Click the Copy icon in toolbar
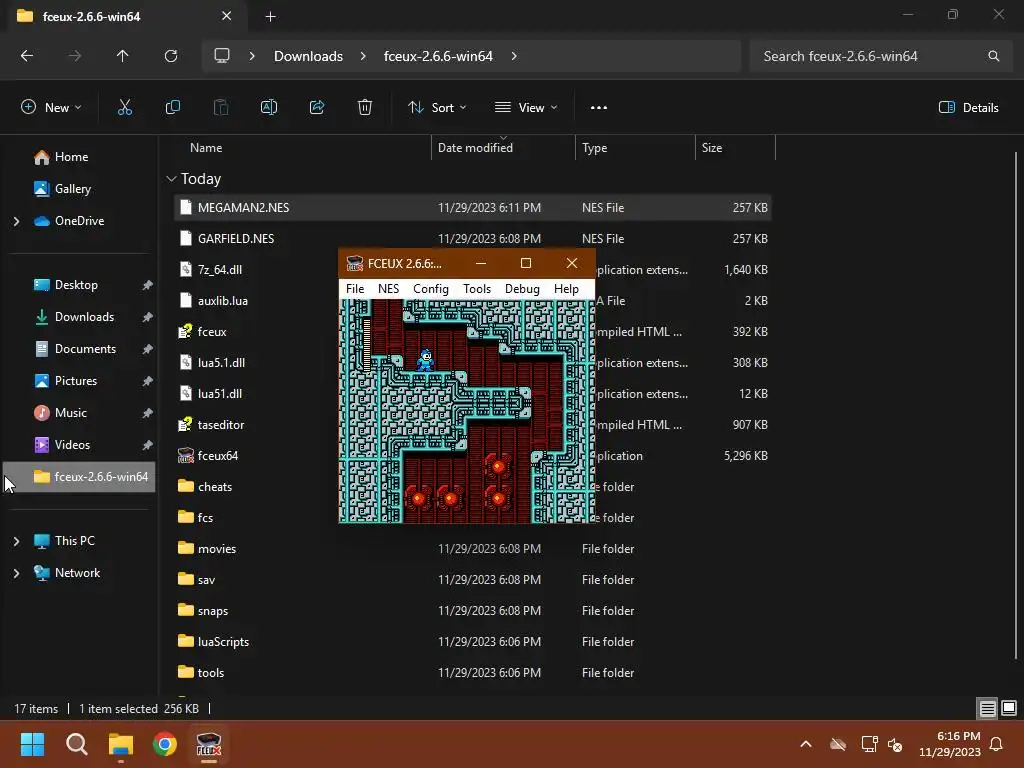Image resolution: width=1024 pixels, height=768 pixels. (173, 108)
